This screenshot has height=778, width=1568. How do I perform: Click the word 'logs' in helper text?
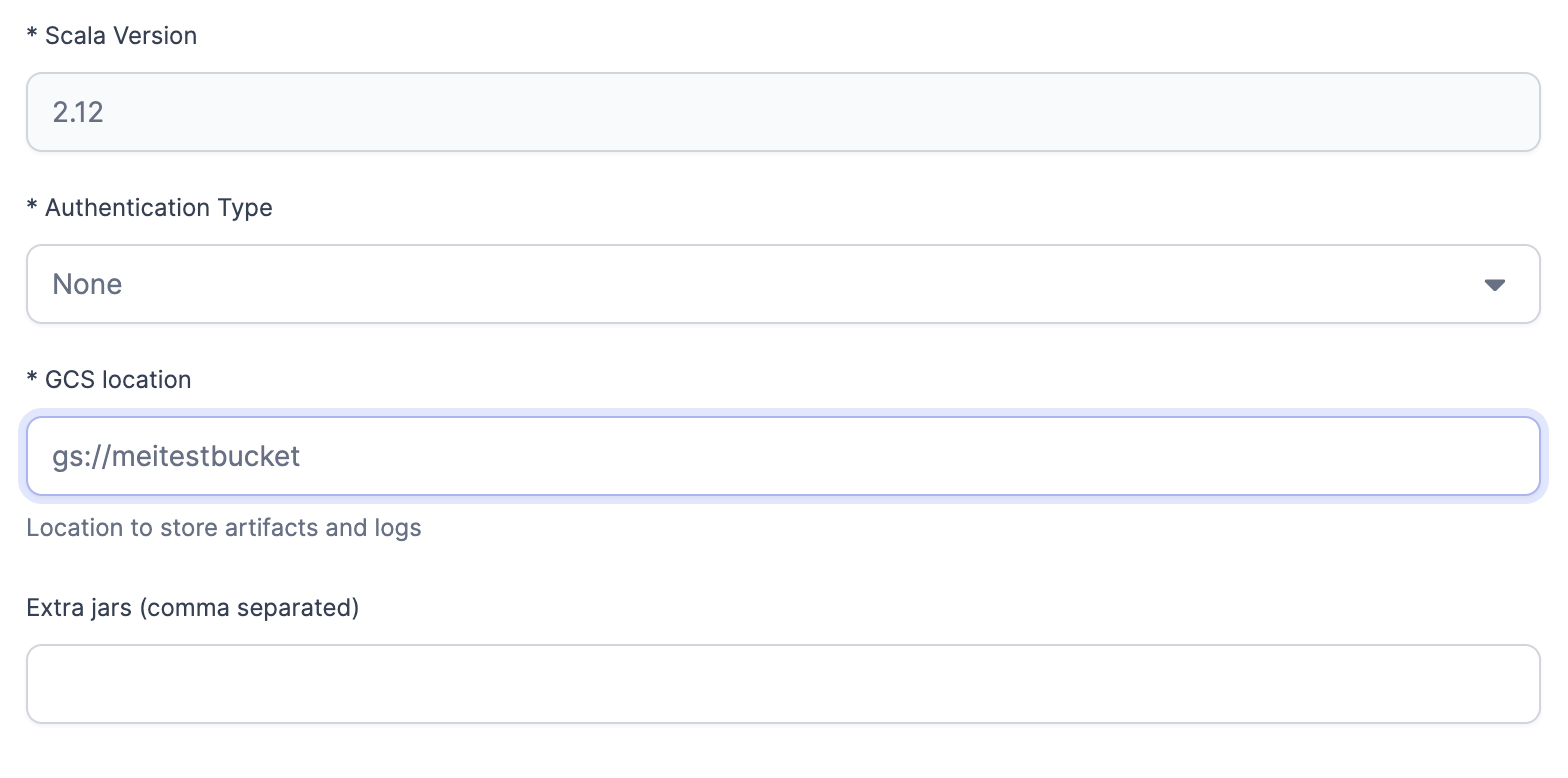tap(398, 528)
